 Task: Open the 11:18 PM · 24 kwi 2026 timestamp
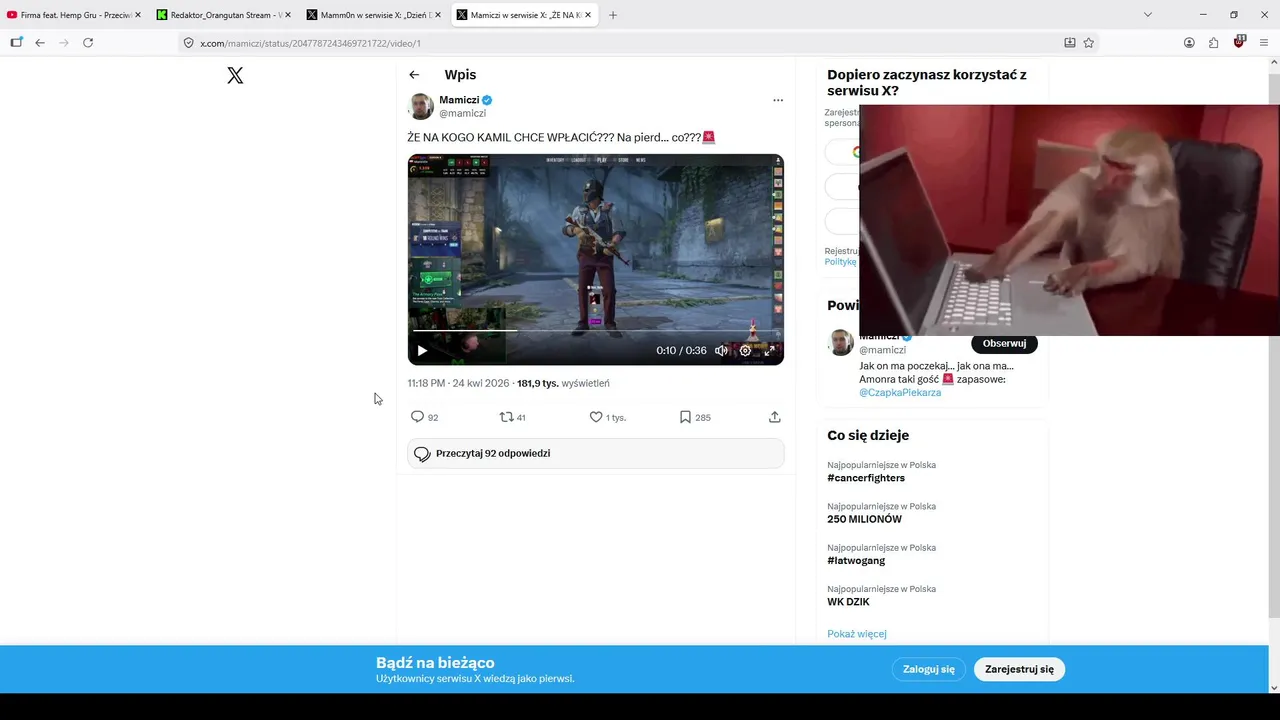tap(458, 383)
